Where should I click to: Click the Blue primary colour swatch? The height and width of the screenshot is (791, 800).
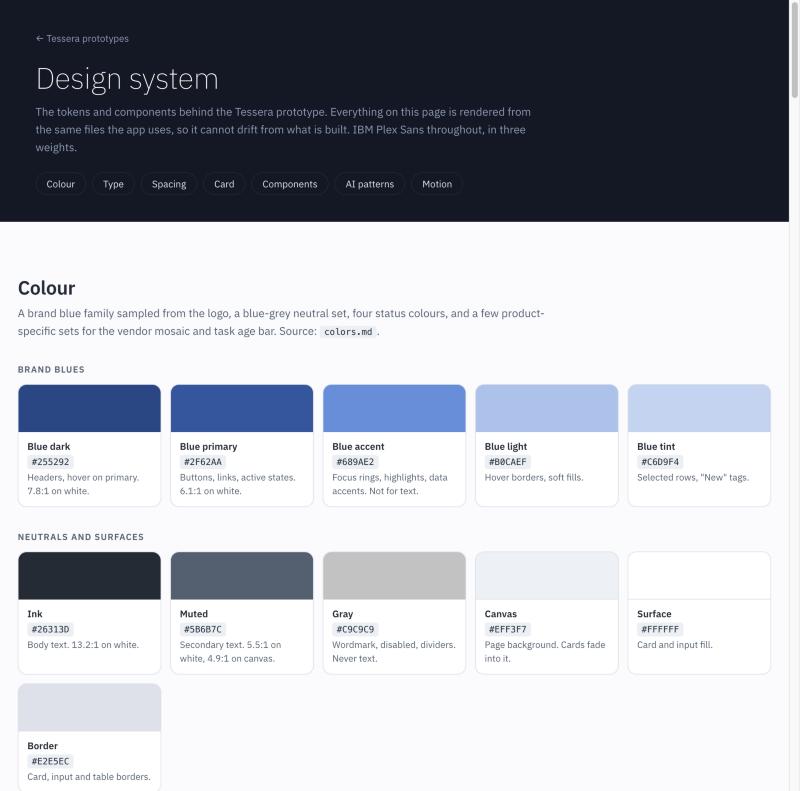click(x=242, y=408)
